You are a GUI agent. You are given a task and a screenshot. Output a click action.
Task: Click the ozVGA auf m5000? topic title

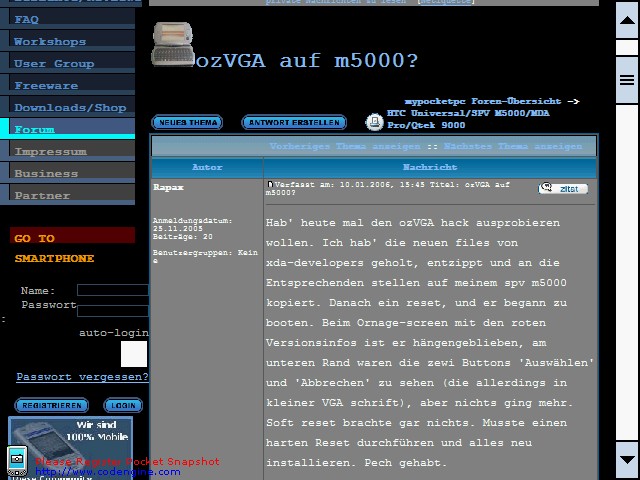click(x=306, y=61)
